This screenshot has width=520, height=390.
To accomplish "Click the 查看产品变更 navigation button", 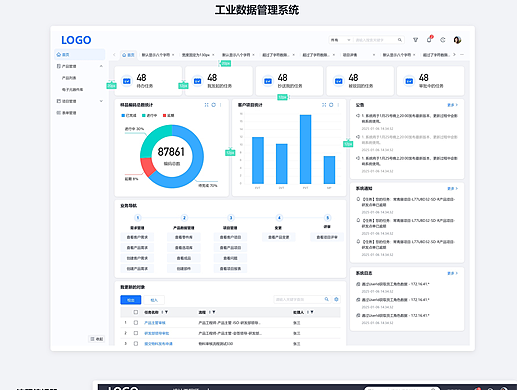I will [279, 237].
